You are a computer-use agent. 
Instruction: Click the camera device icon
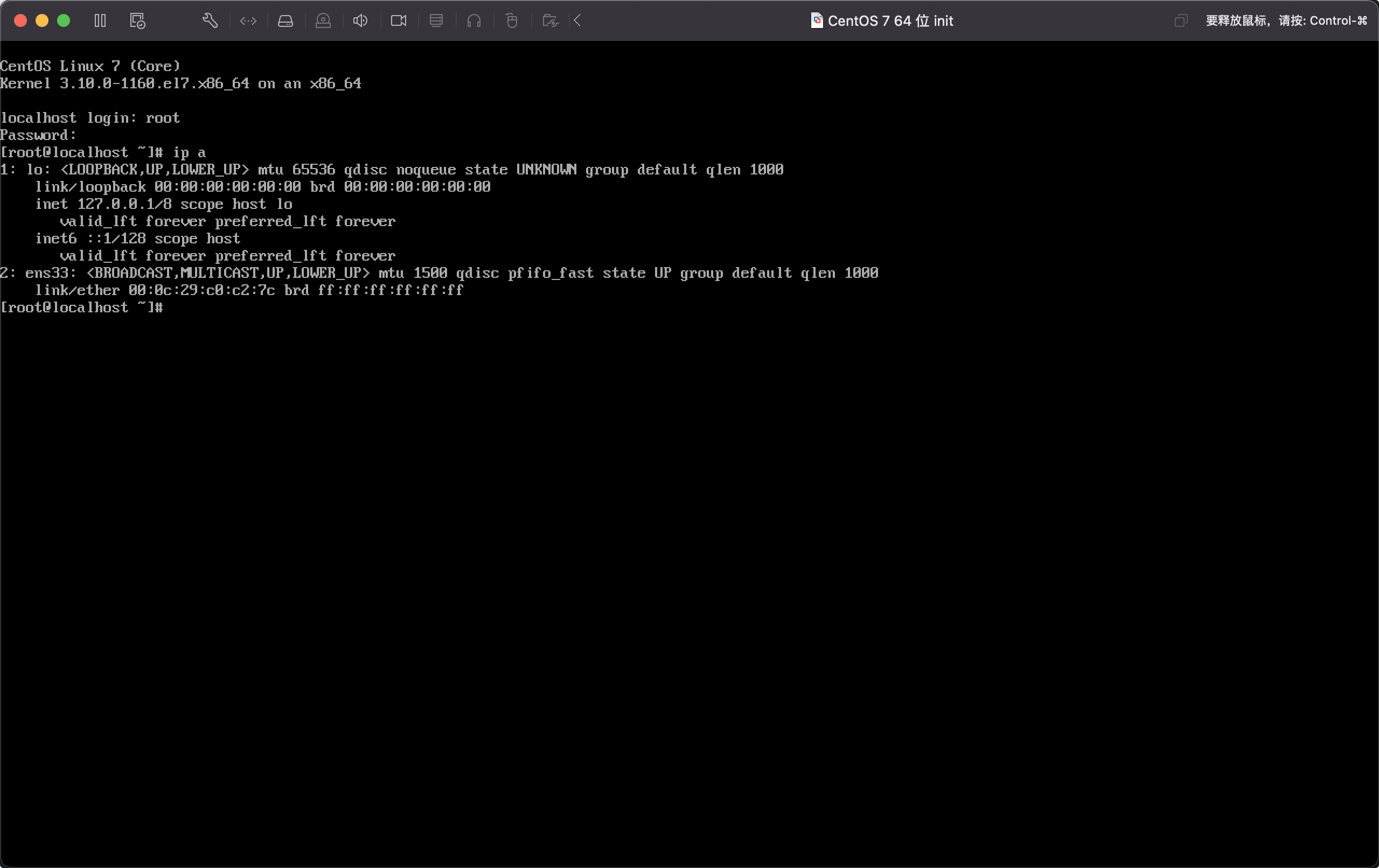(399, 20)
